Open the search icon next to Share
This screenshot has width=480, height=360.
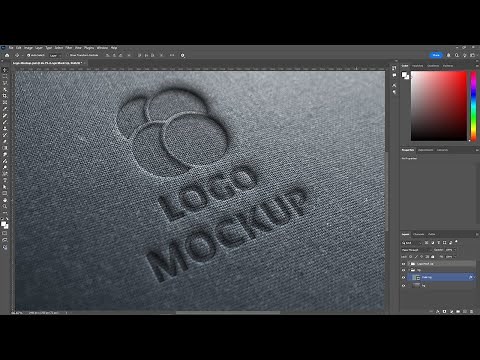(x=457, y=55)
